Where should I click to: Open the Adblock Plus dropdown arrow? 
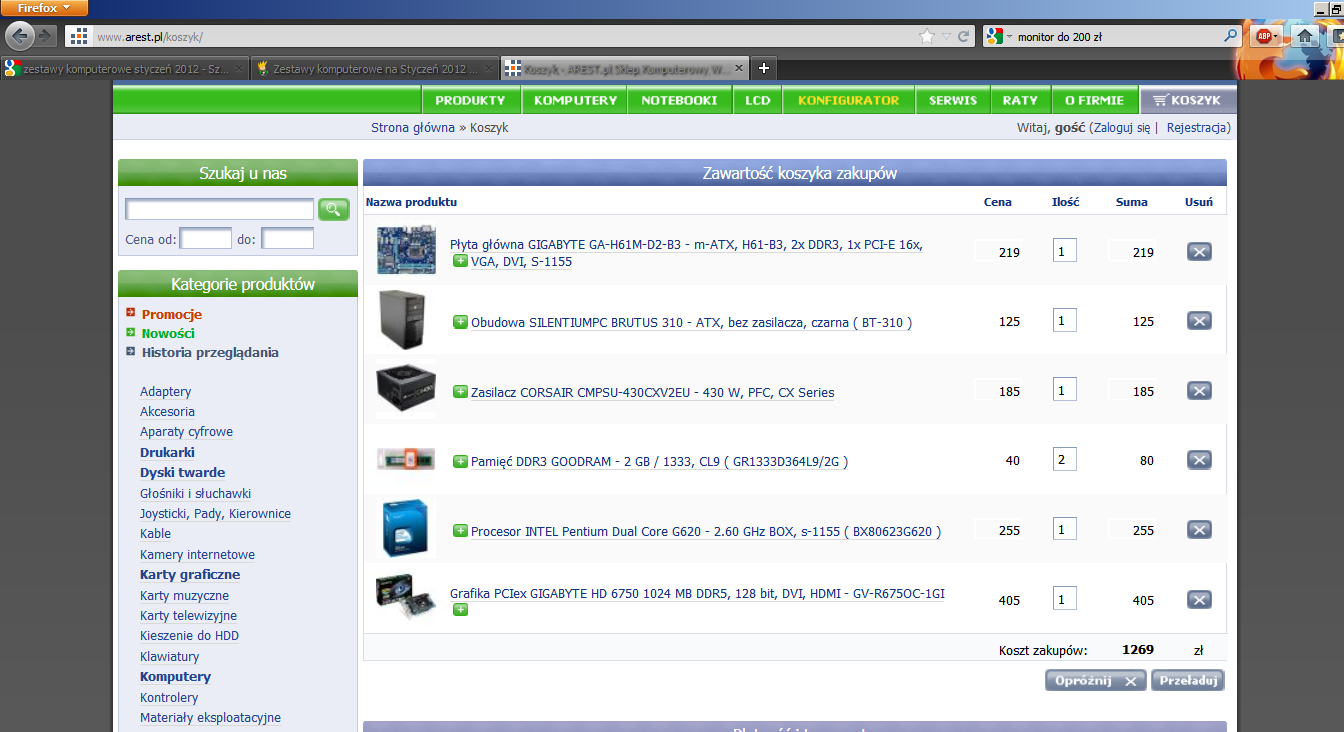pyautogui.click(x=1277, y=37)
